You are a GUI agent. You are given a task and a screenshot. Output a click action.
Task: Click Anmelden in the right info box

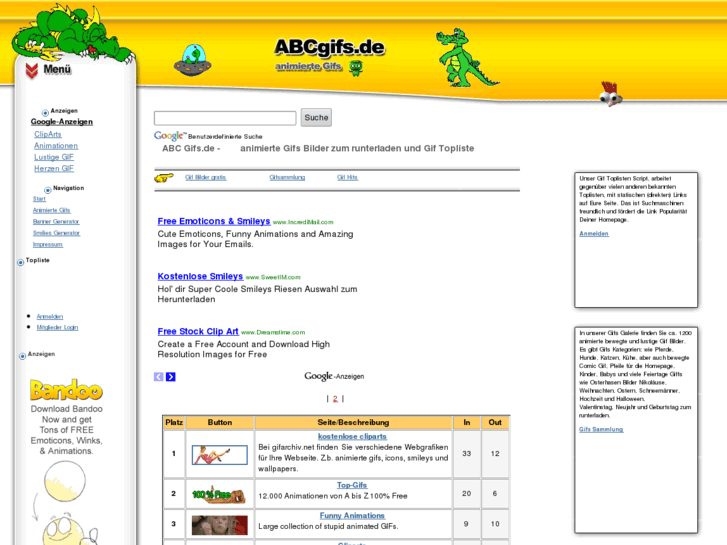coord(594,233)
